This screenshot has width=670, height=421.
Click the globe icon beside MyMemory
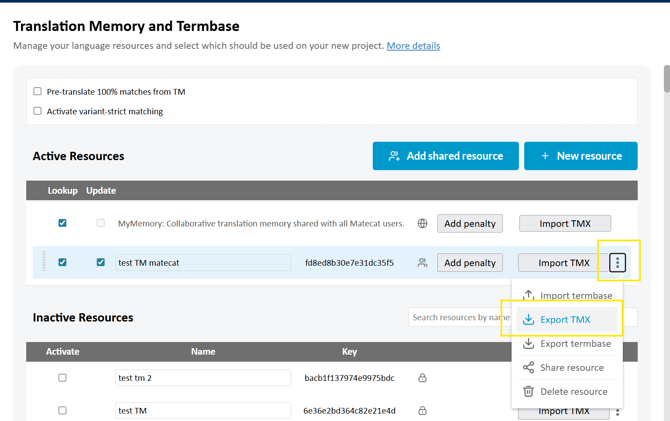422,224
